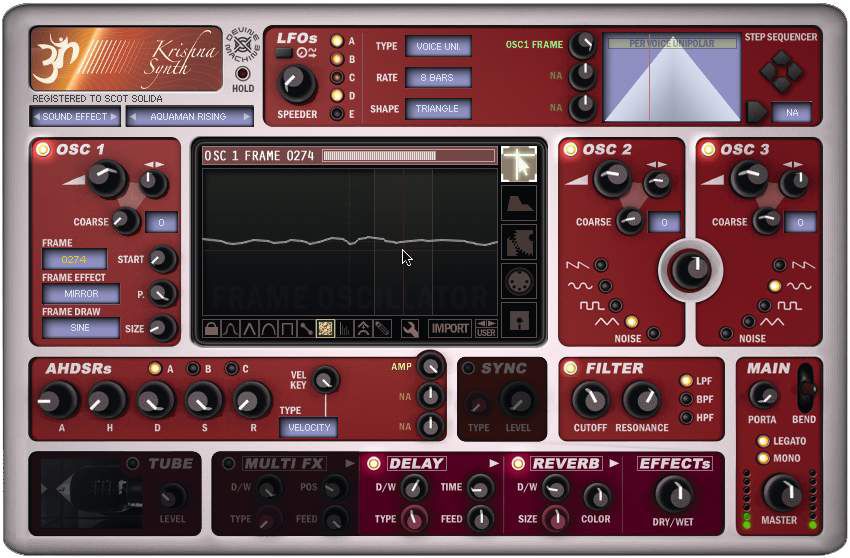Open the wrench settings icon
The width and height of the screenshot is (850, 558).
point(410,329)
